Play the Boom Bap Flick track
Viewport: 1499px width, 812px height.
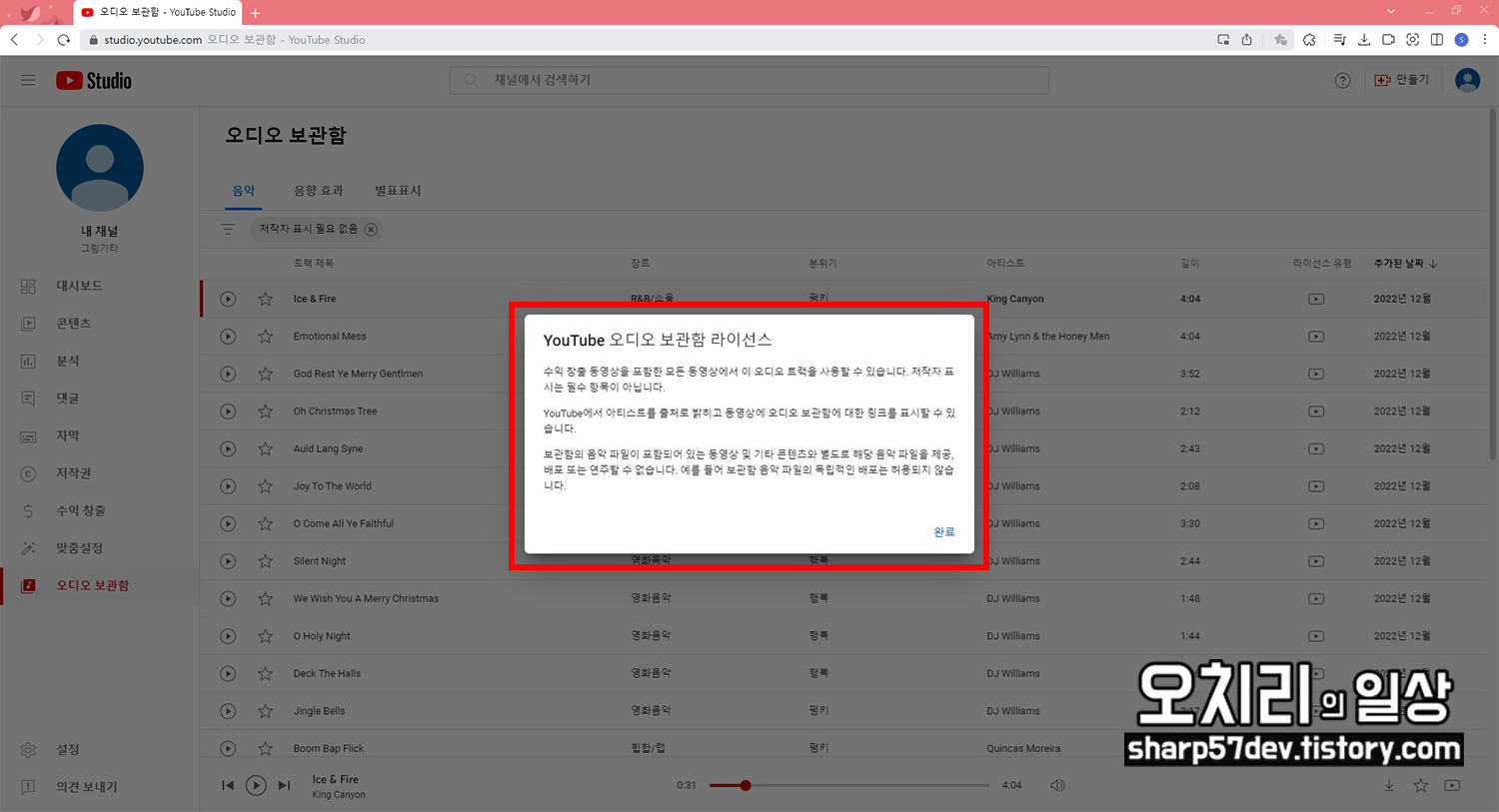[x=228, y=748]
